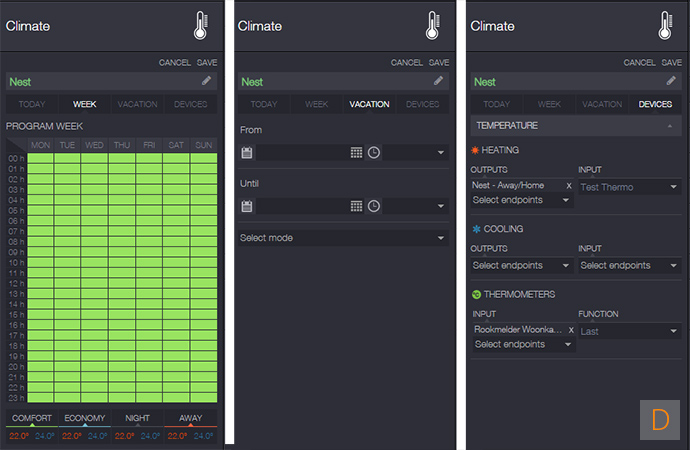Click the Until date input field
Screen dimensions: 690x450
pyautogui.click(x=302, y=206)
